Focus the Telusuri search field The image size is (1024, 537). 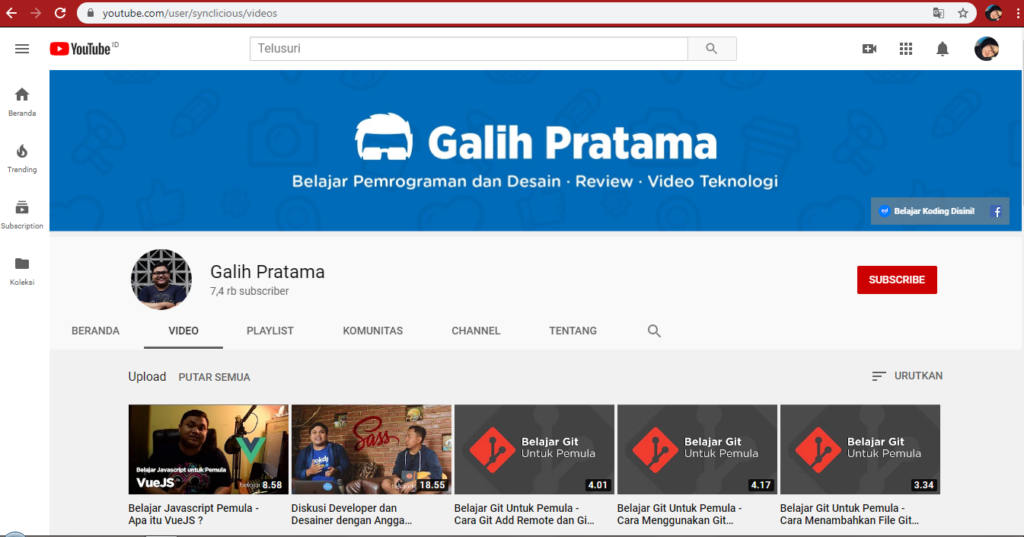click(x=468, y=48)
